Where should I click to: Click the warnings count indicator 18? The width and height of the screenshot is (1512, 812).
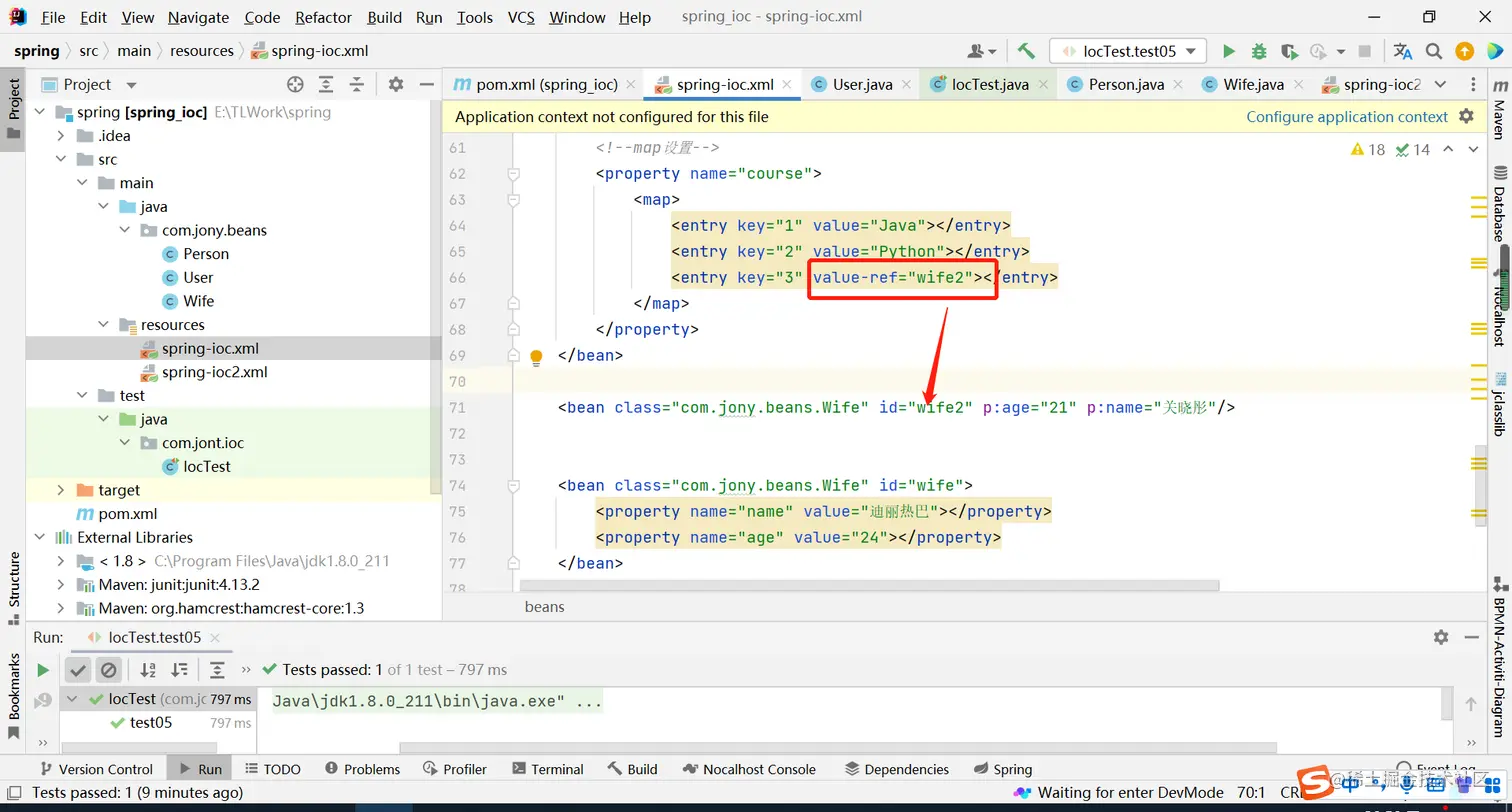(1368, 149)
